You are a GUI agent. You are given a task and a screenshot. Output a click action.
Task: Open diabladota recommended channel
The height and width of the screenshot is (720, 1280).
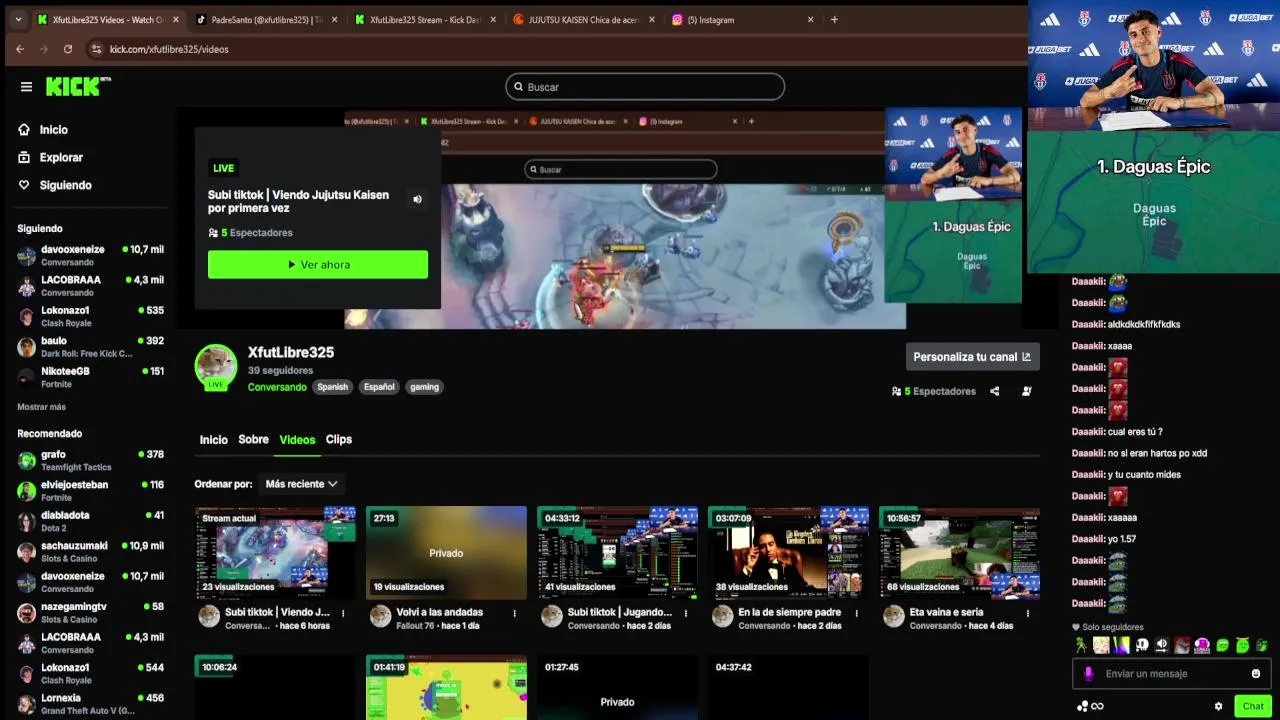[x=90, y=521]
